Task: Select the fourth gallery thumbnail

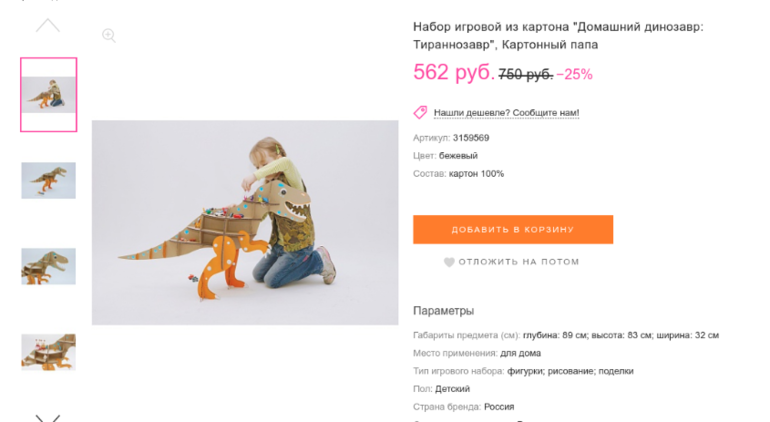Action: click(x=49, y=351)
